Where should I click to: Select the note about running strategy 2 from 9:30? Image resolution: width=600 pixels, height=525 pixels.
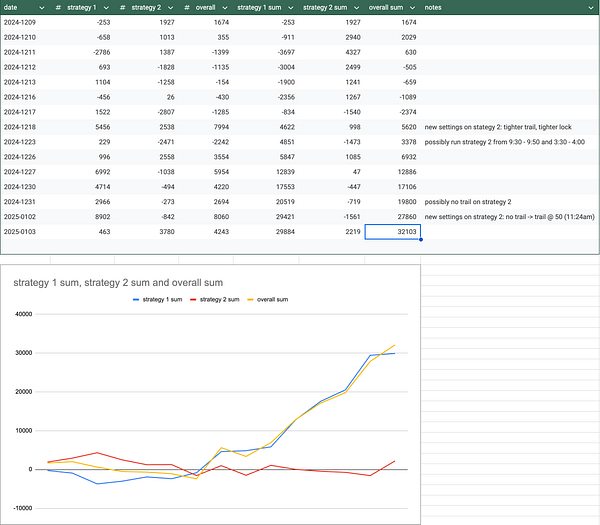[x=505, y=142]
